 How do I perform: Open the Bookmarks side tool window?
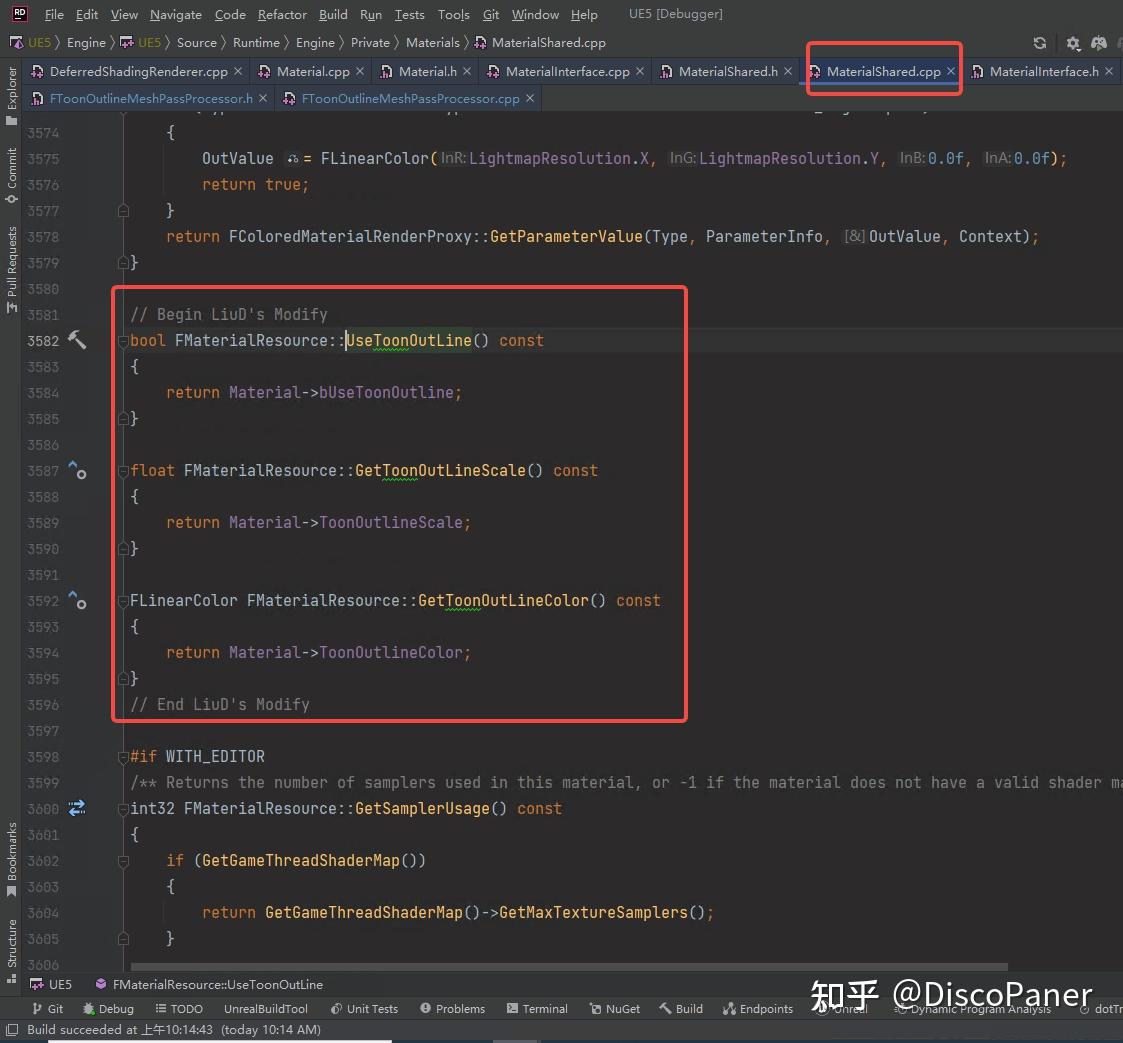(11, 859)
